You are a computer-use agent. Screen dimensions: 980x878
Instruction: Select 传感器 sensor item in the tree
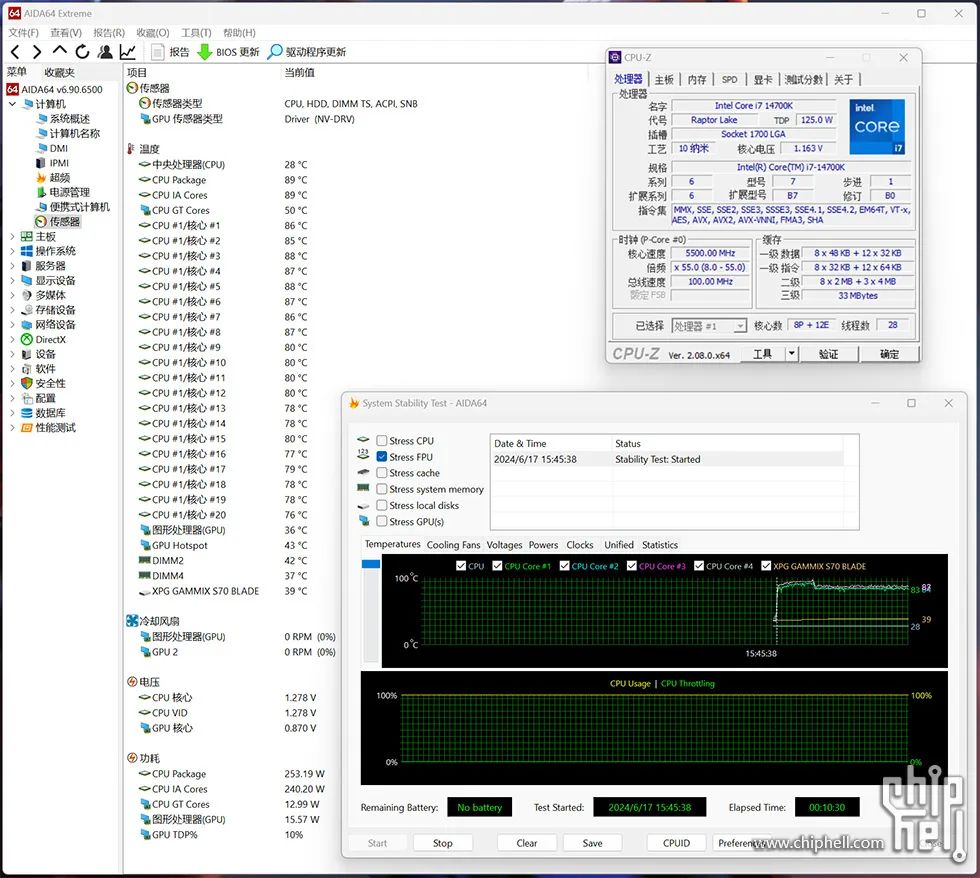tap(58, 222)
